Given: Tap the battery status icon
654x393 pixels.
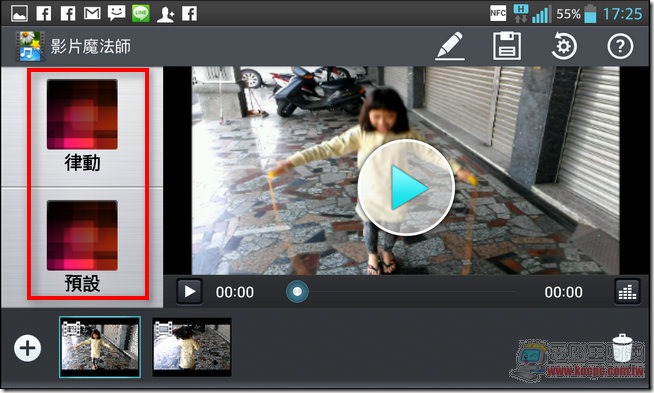Looking at the screenshot, I should click(x=590, y=13).
